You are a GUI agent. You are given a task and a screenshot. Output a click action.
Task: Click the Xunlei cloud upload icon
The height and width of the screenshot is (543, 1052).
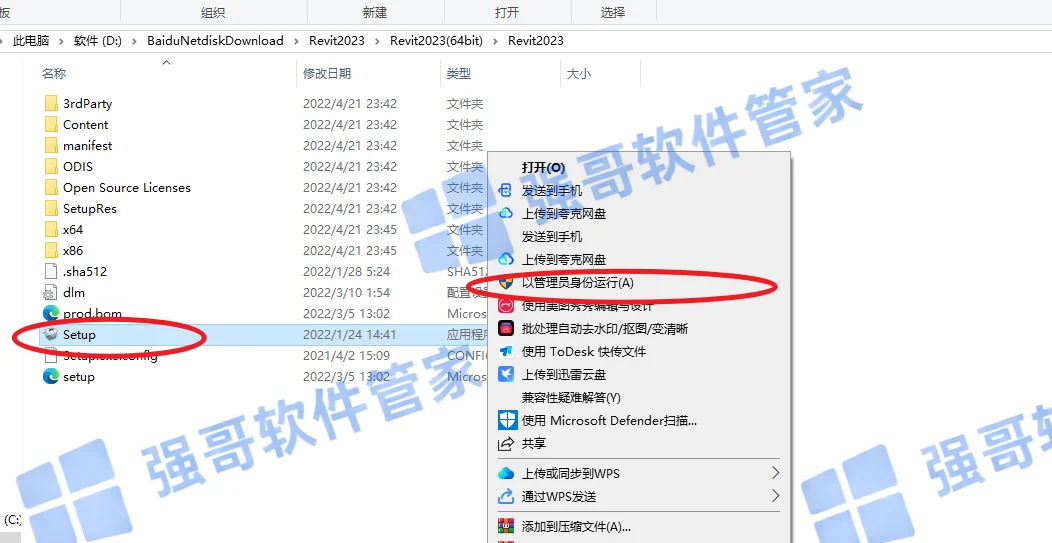(x=506, y=374)
